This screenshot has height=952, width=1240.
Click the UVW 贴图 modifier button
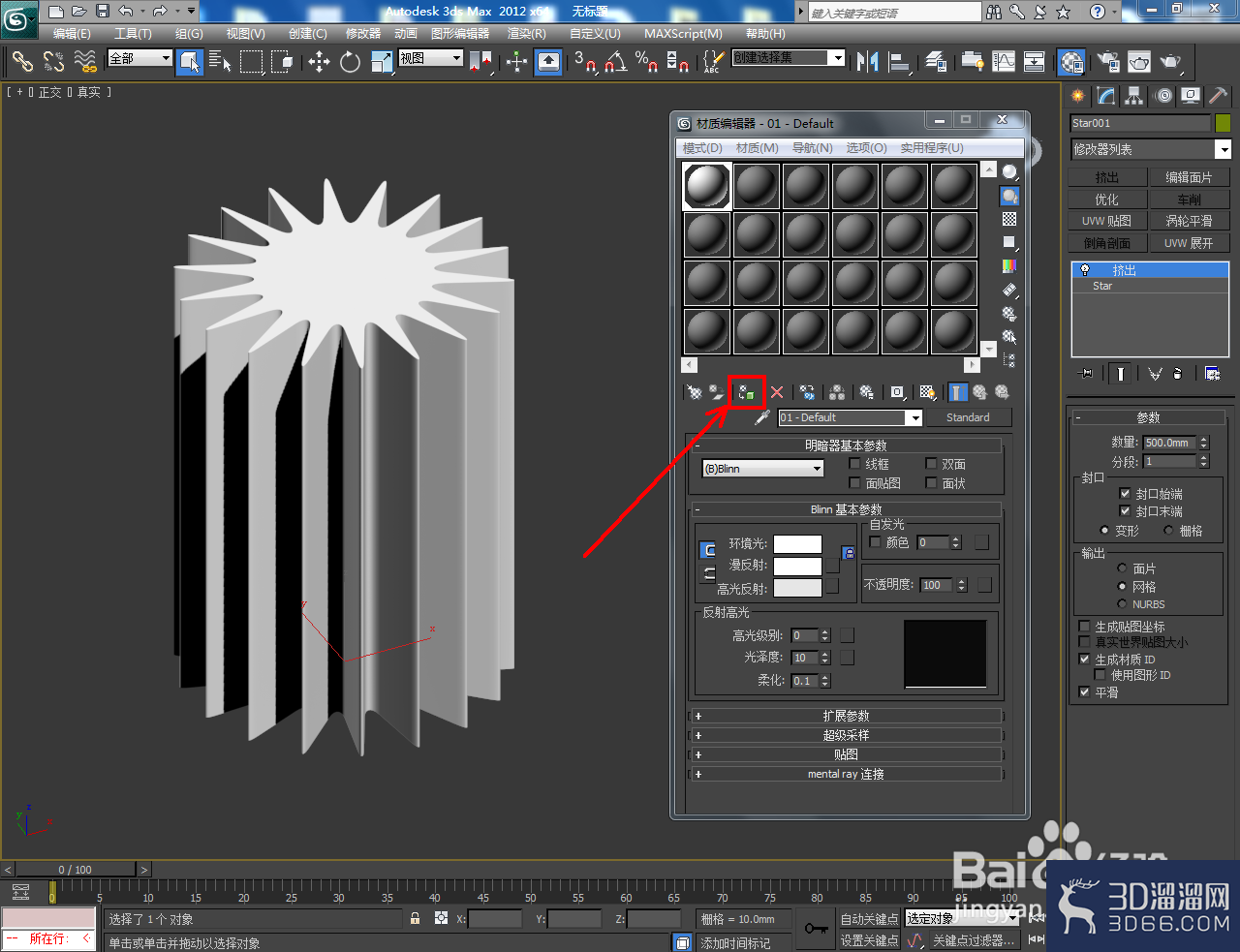click(x=1106, y=221)
